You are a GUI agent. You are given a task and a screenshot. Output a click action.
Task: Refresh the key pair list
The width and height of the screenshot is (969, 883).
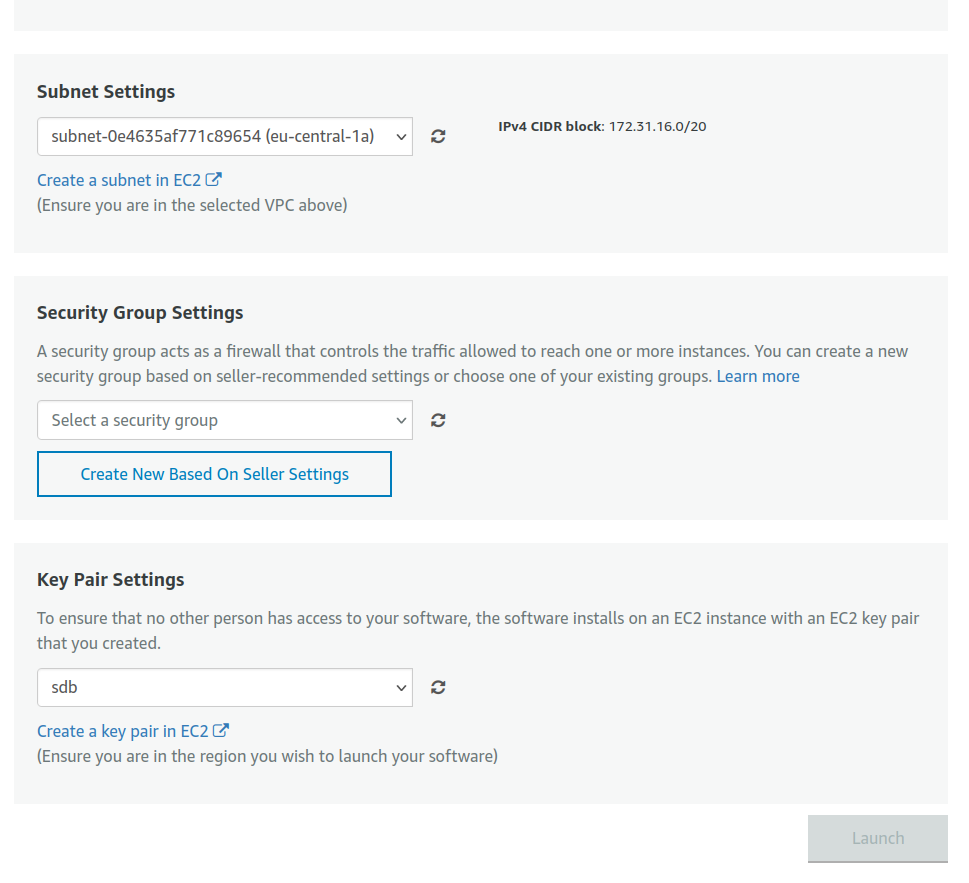(x=438, y=687)
